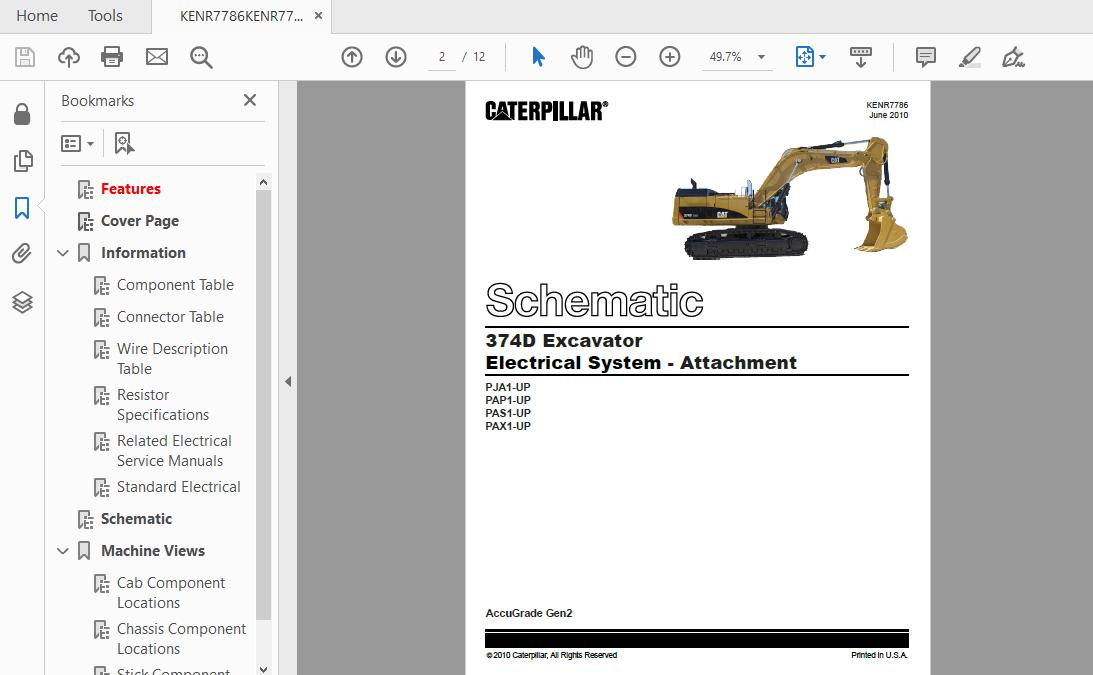Send file by email envelope icon
1093x675 pixels.
pyautogui.click(x=157, y=56)
